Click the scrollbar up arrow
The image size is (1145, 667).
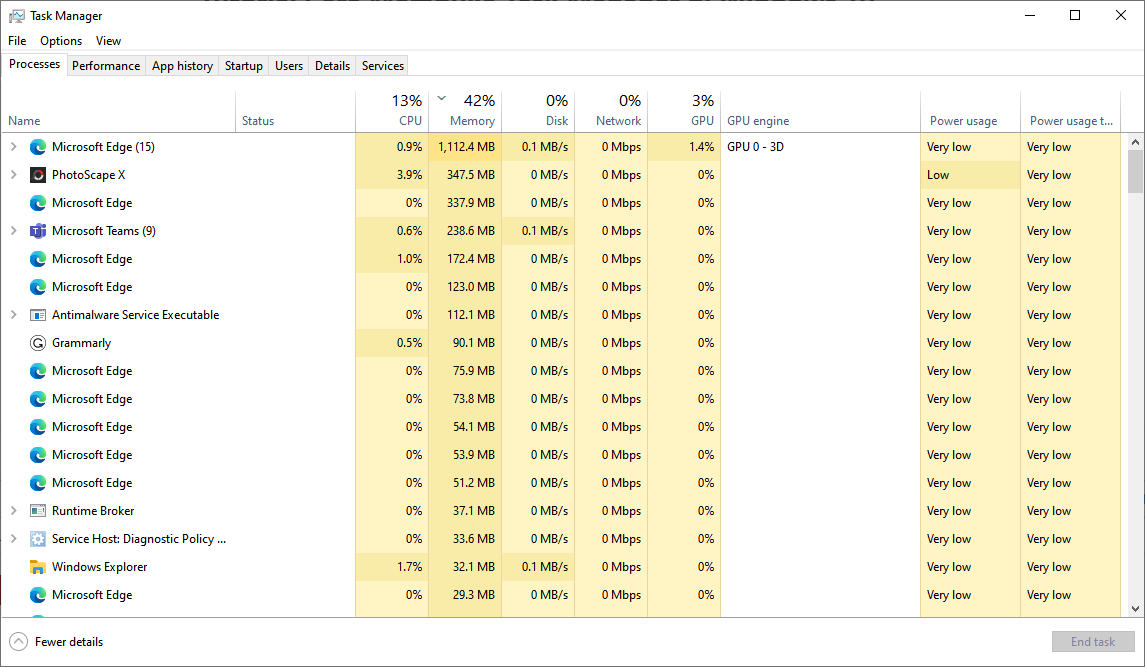point(1136,142)
